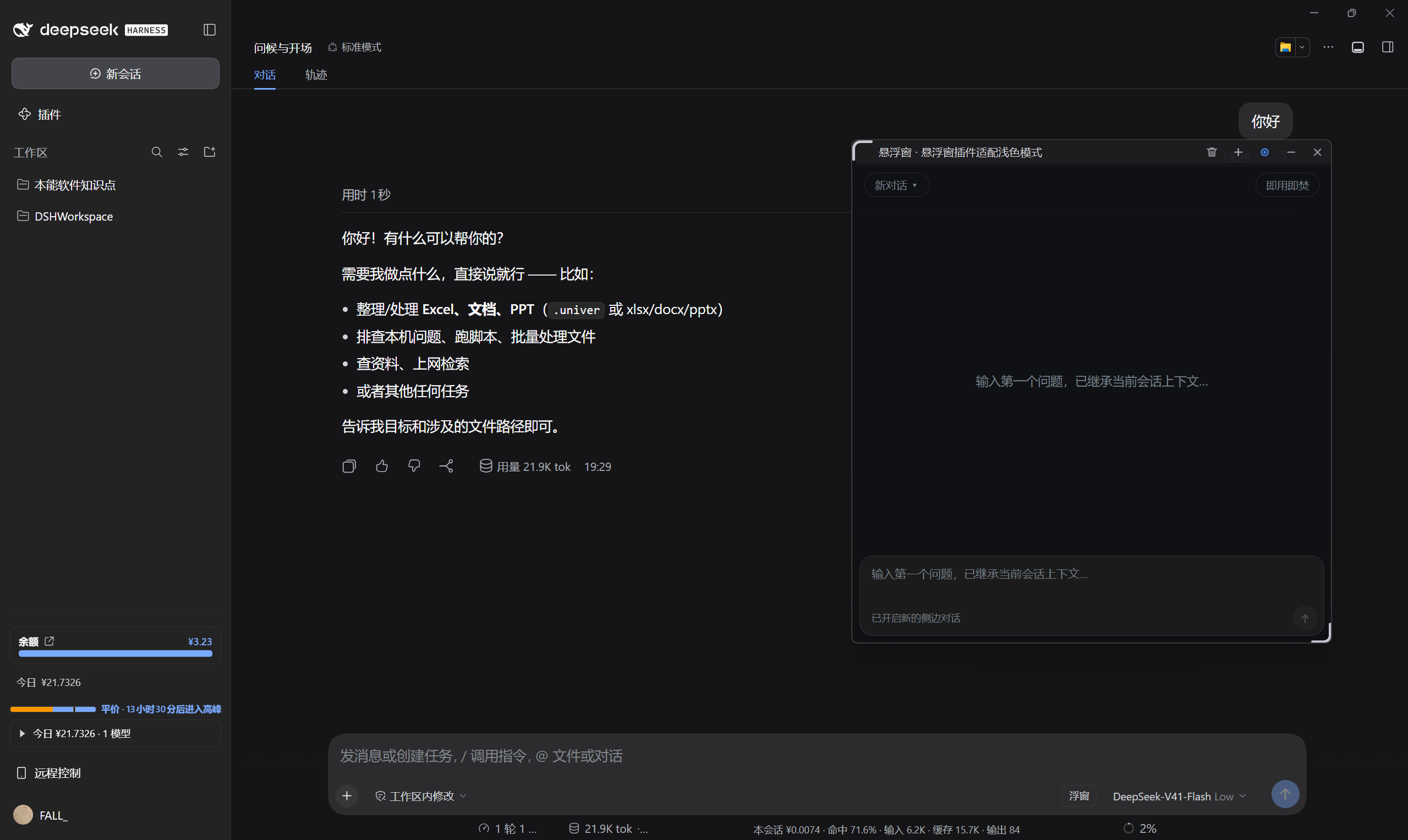This screenshot has height=840, width=1408.
Task: Toggle 即用即焚 burn-after-use mode
Action: click(1287, 185)
